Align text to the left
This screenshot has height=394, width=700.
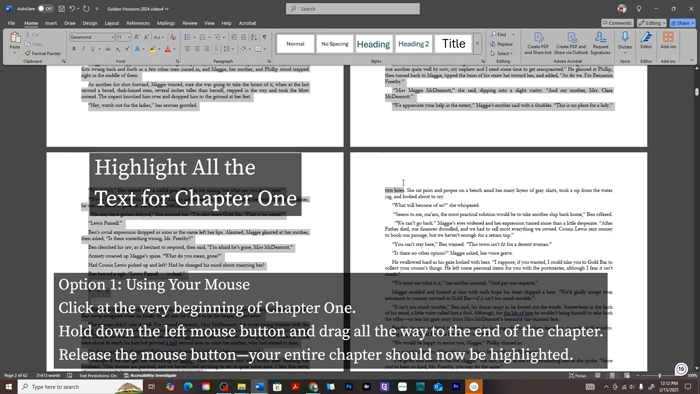tap(188, 49)
